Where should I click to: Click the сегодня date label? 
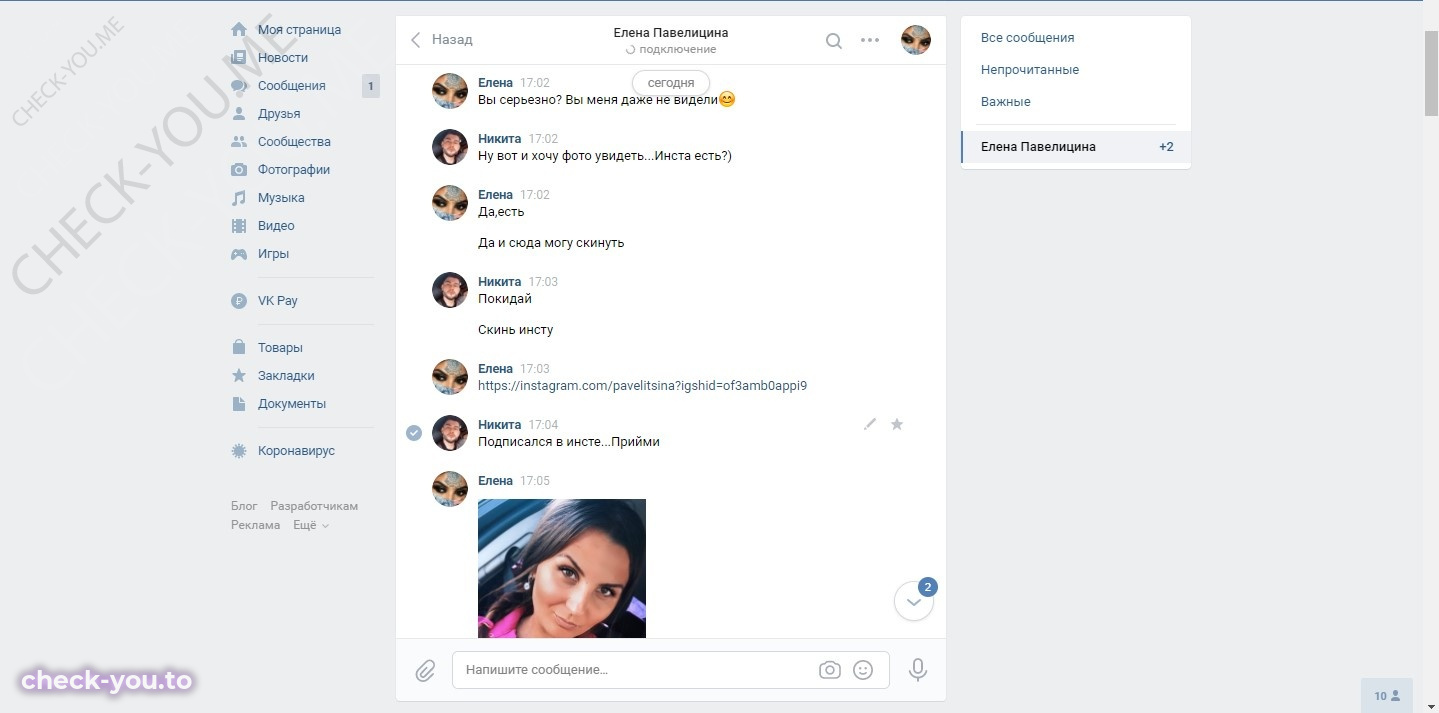tap(671, 83)
